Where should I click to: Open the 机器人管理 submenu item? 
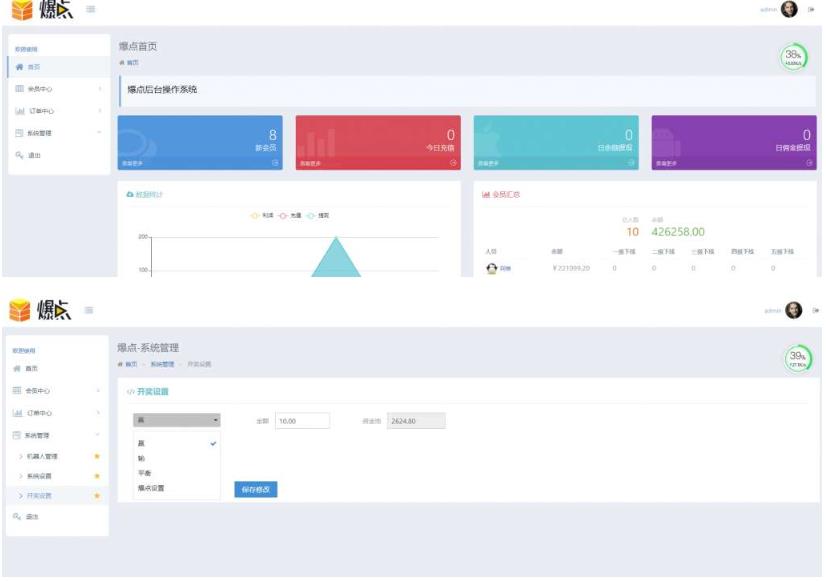click(x=42, y=456)
